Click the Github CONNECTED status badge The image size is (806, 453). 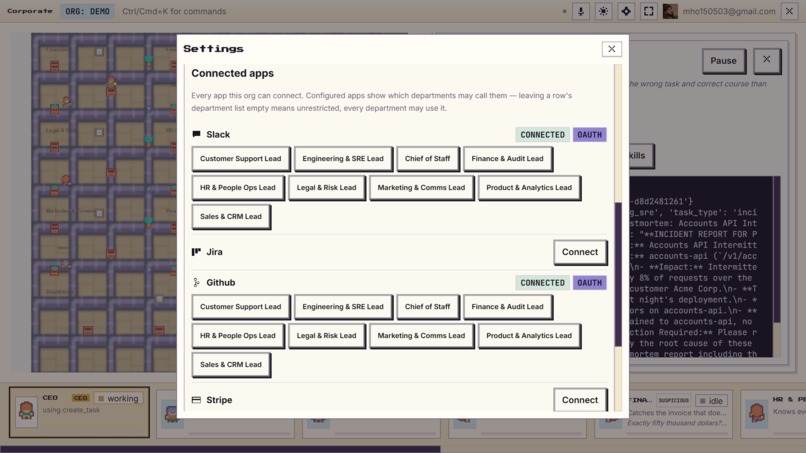point(542,283)
